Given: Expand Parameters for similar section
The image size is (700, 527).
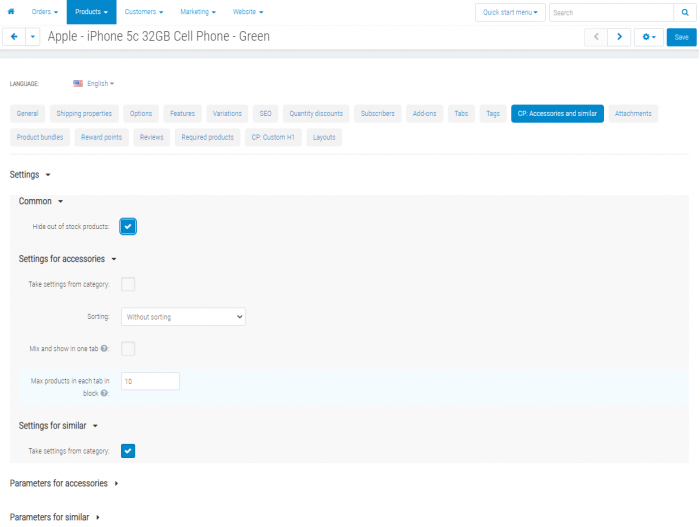Looking at the screenshot, I should point(54,517).
